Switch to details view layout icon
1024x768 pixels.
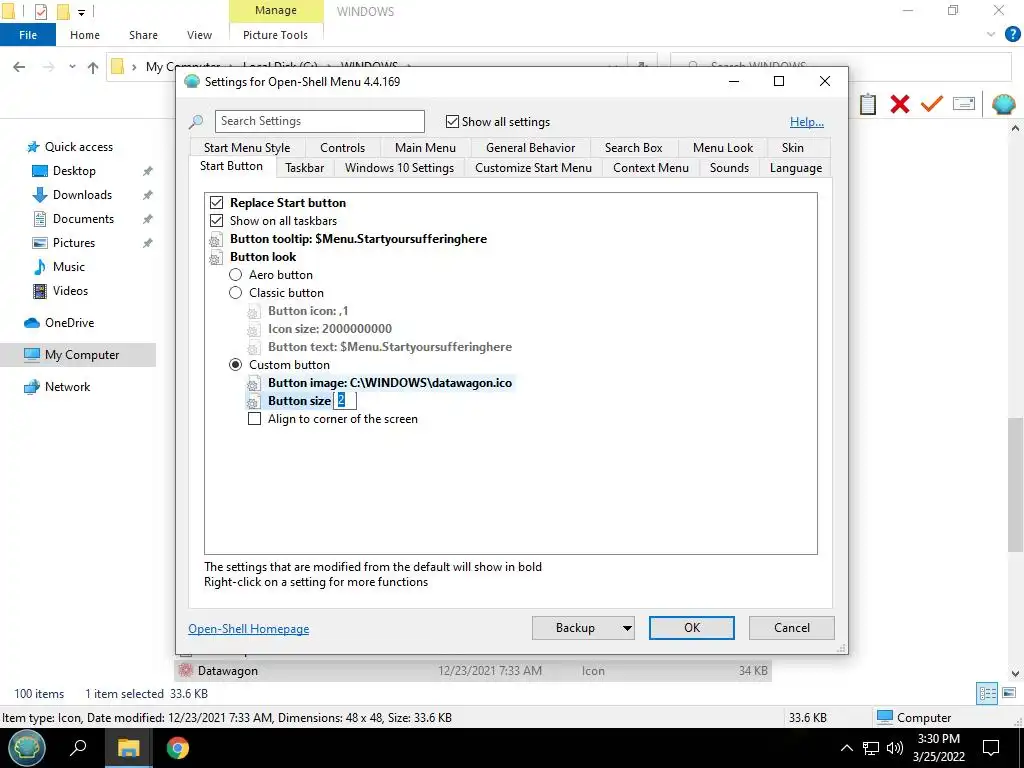[987, 693]
